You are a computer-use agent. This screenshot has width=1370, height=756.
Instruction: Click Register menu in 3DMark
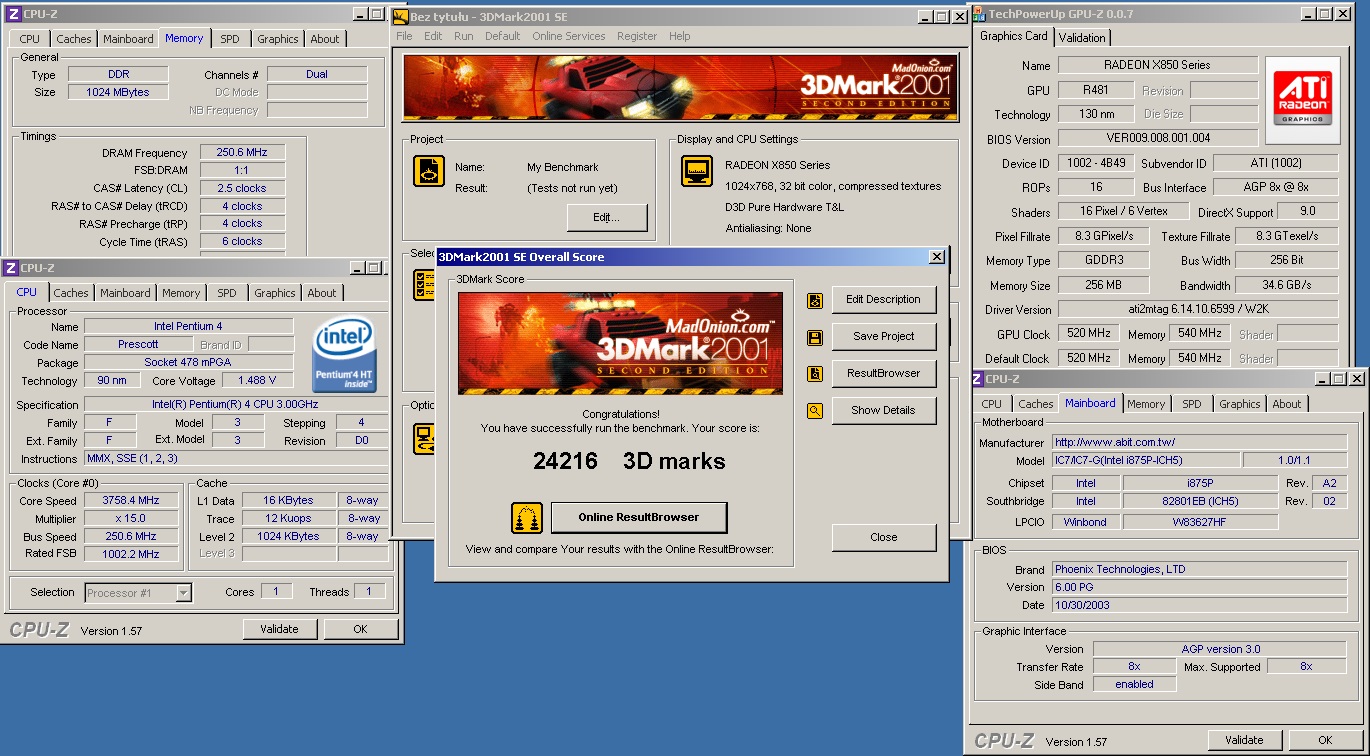(x=637, y=36)
